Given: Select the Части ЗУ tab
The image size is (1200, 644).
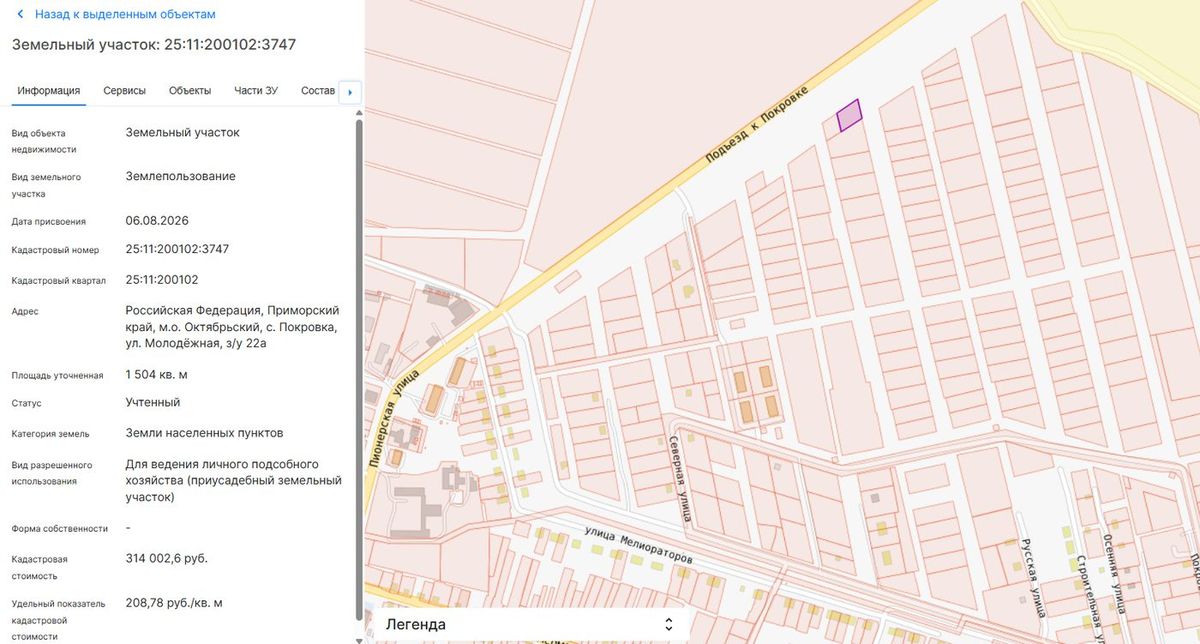Looking at the screenshot, I should click(256, 91).
